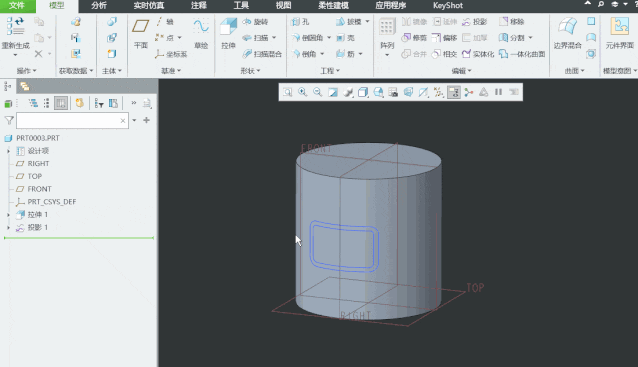Open the 注释 ribbon tab
Image resolution: width=638 pixels, height=367 pixels.
pyautogui.click(x=199, y=6)
